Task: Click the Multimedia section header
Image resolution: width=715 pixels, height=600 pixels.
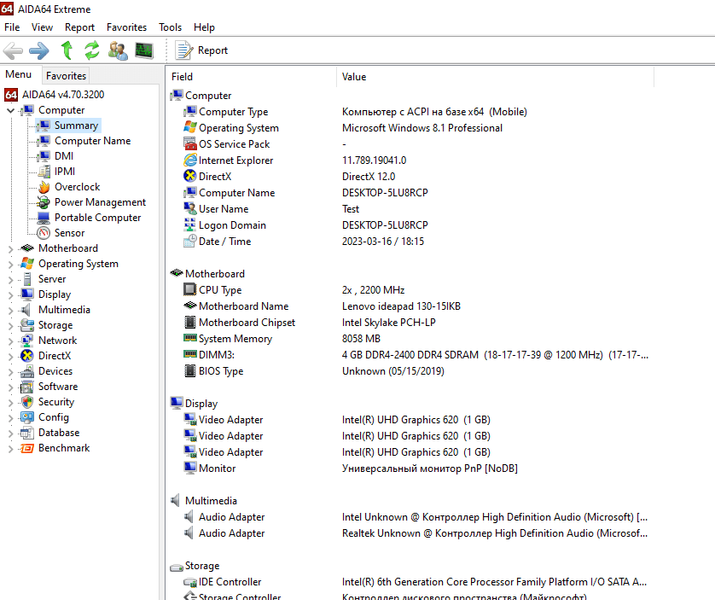Action: [x=204, y=501]
